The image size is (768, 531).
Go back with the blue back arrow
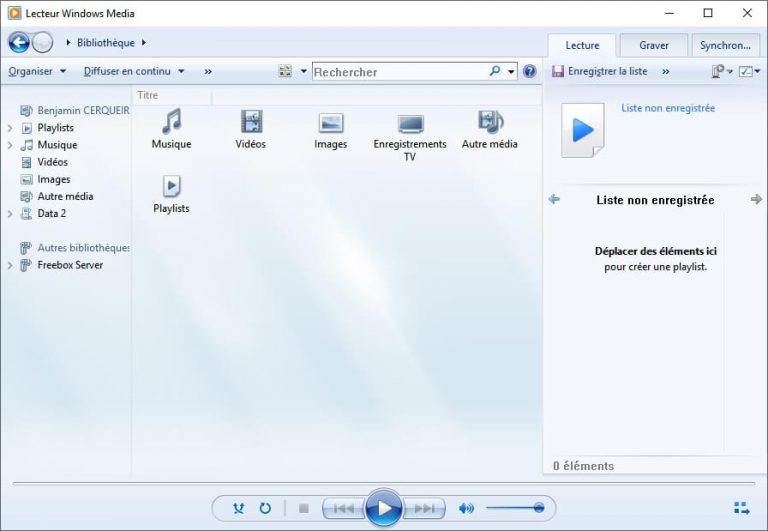[x=19, y=43]
